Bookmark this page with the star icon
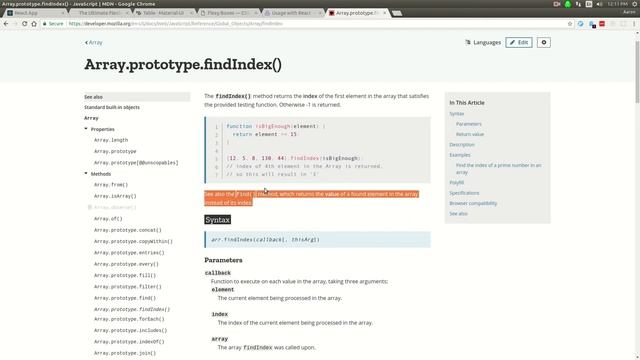The width and height of the screenshot is (640, 360). 570,24
